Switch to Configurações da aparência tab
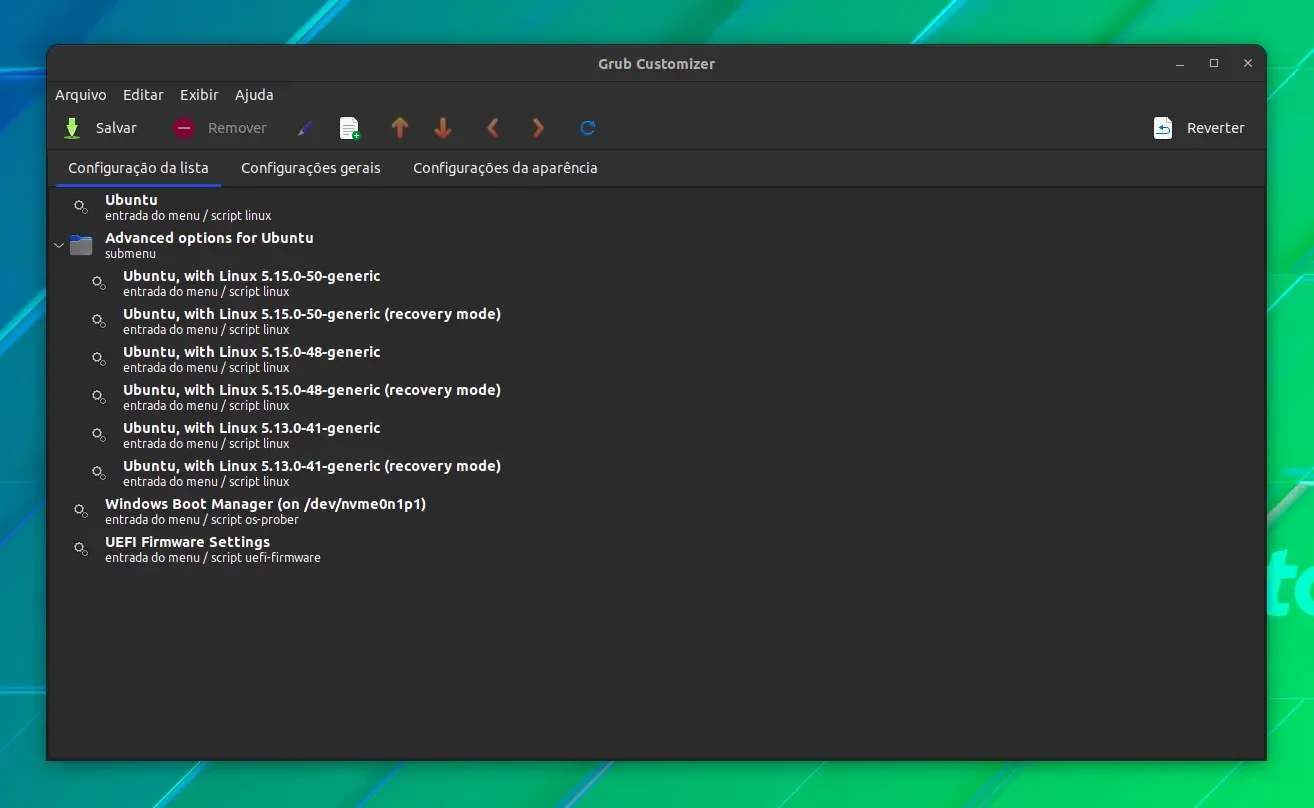This screenshot has width=1314, height=808. coord(505,168)
